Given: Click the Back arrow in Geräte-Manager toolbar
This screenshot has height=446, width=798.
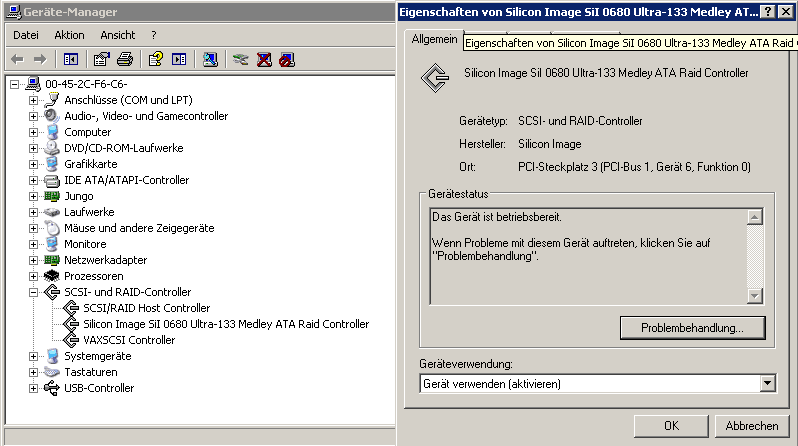Looking at the screenshot, I should (x=17, y=60).
